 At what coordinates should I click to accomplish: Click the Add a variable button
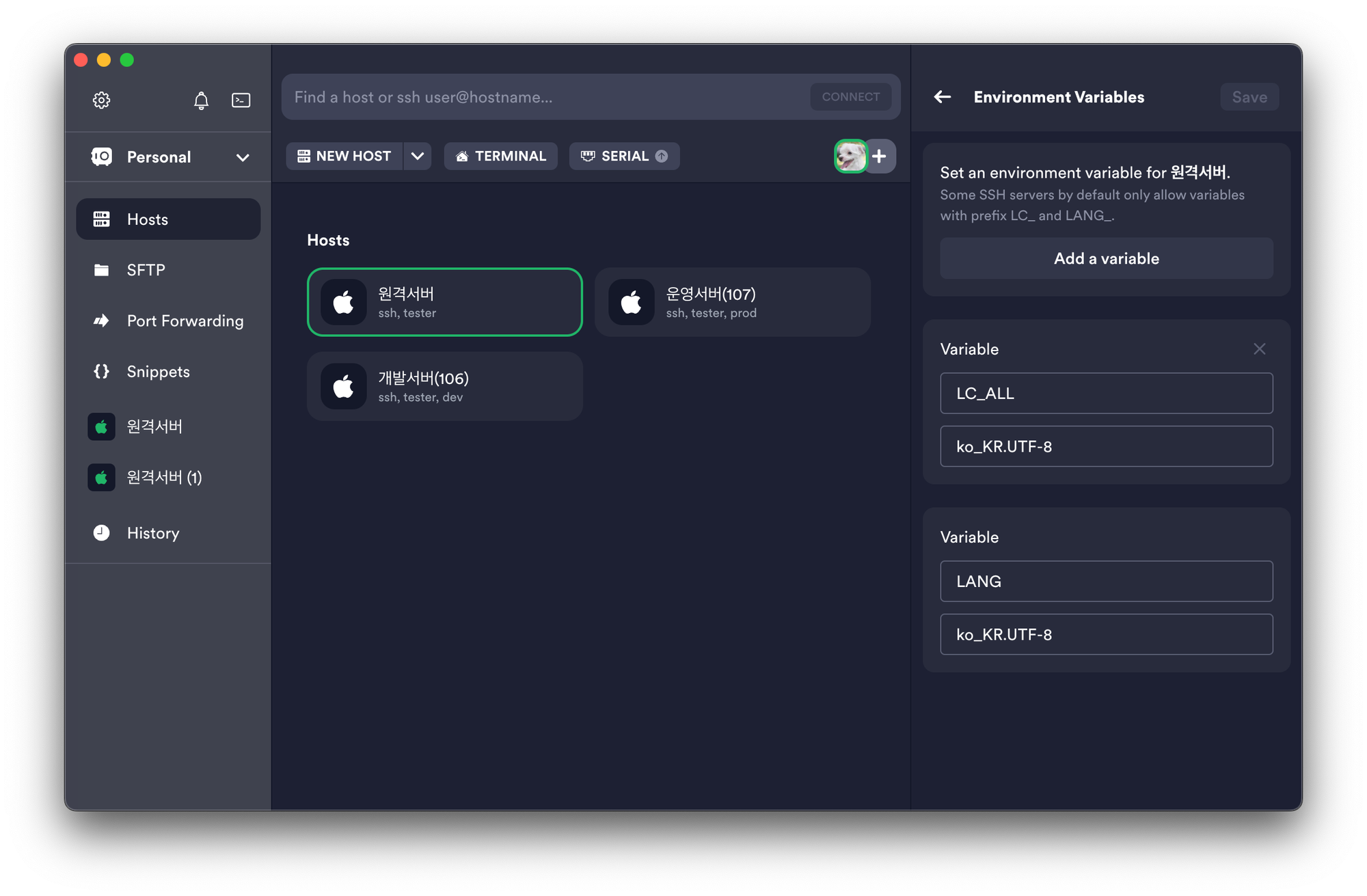point(1106,258)
